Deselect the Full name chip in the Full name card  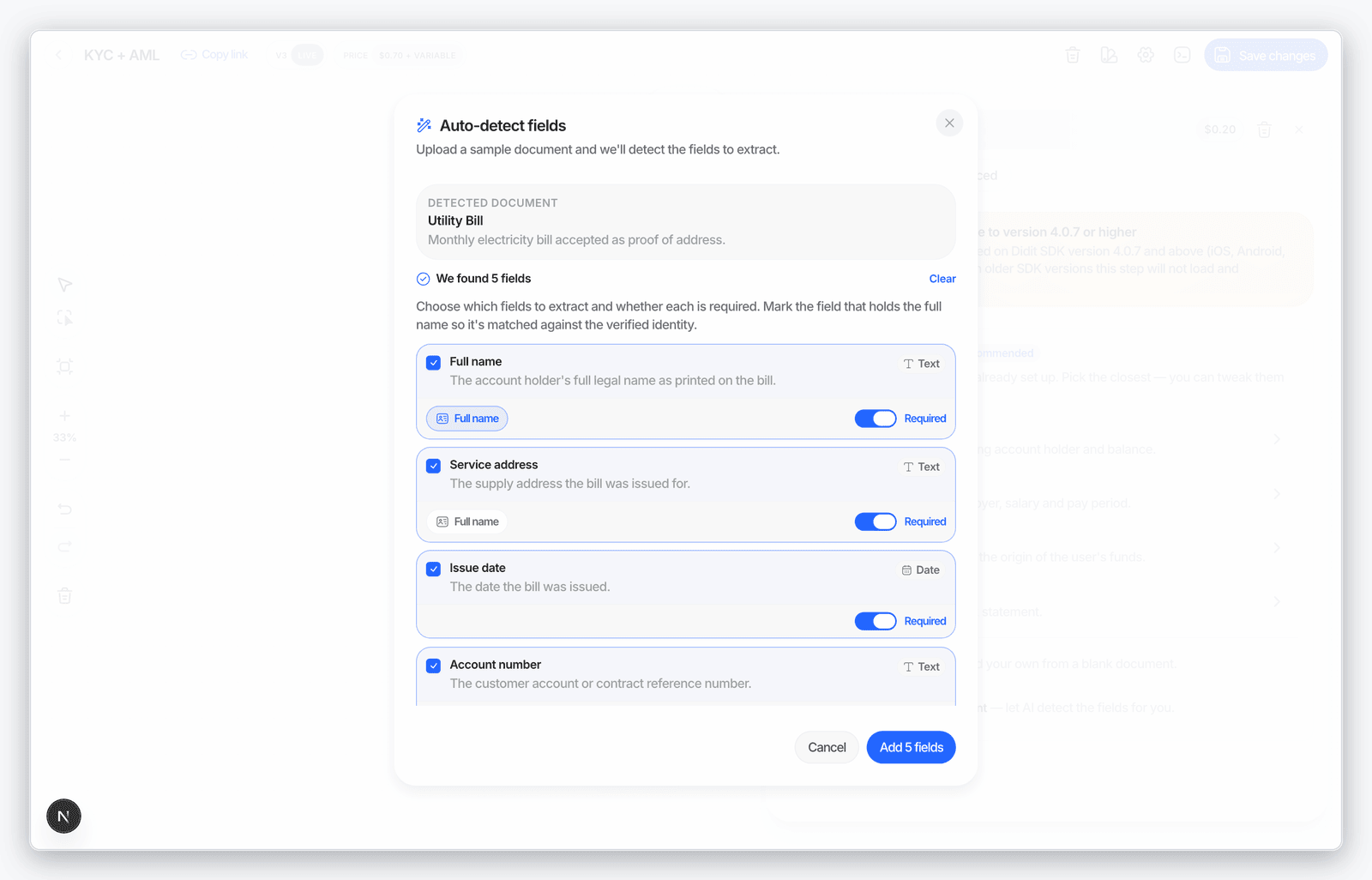467,419
